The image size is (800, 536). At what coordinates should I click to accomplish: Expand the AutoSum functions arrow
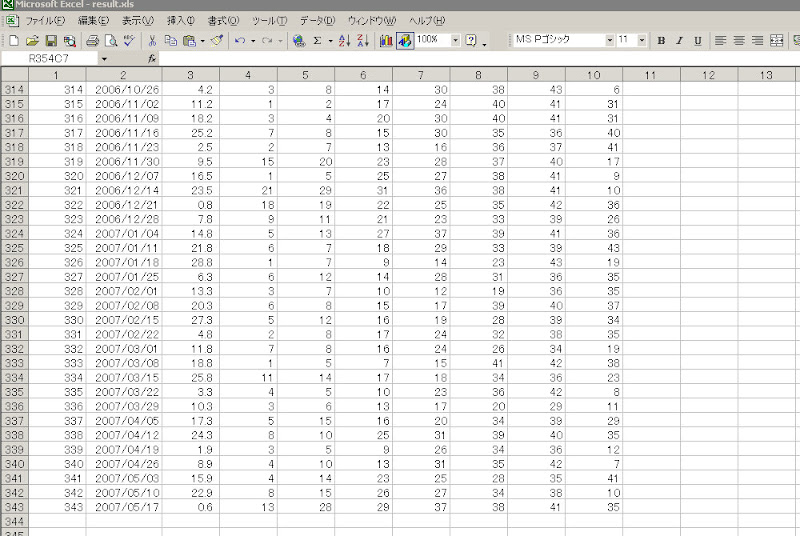coord(331,41)
